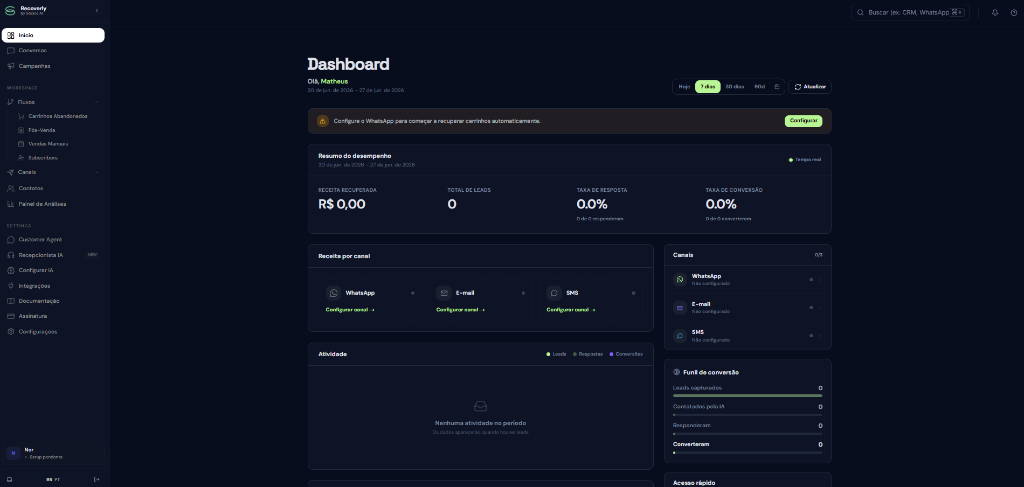Screen dimensions: 1024x487
Task: Open E-mail row chevron in Canais panel
Action: [820, 307]
